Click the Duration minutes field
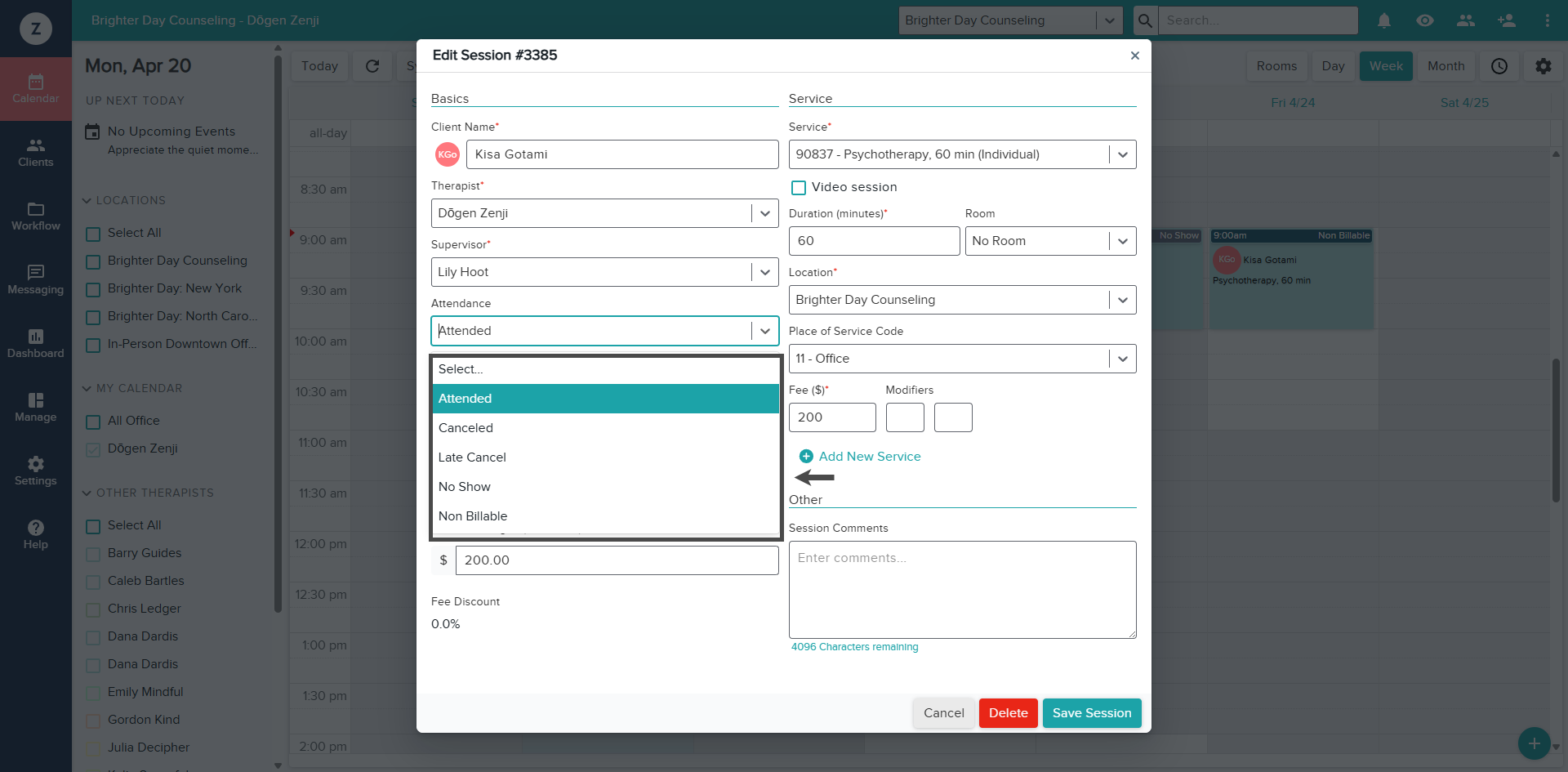The width and height of the screenshot is (1568, 772). pos(874,241)
